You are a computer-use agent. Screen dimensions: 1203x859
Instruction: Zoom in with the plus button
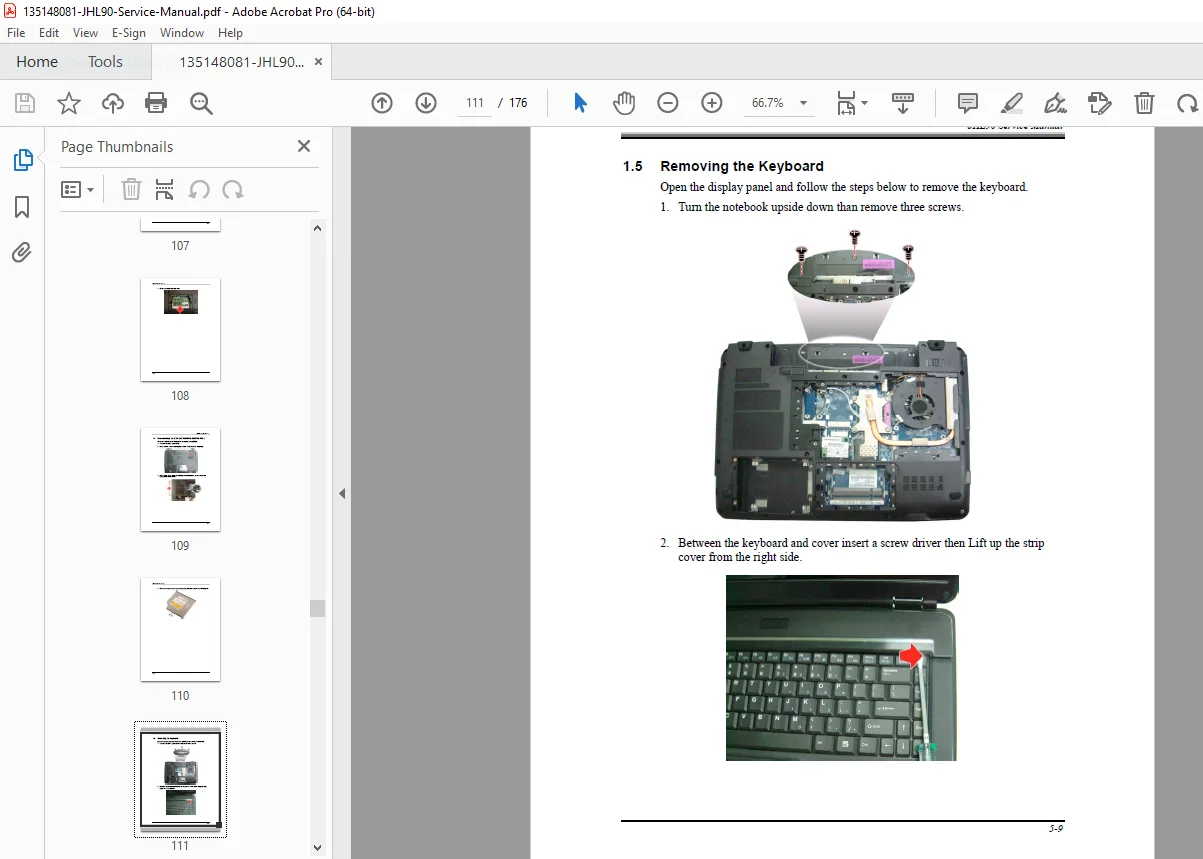712,103
